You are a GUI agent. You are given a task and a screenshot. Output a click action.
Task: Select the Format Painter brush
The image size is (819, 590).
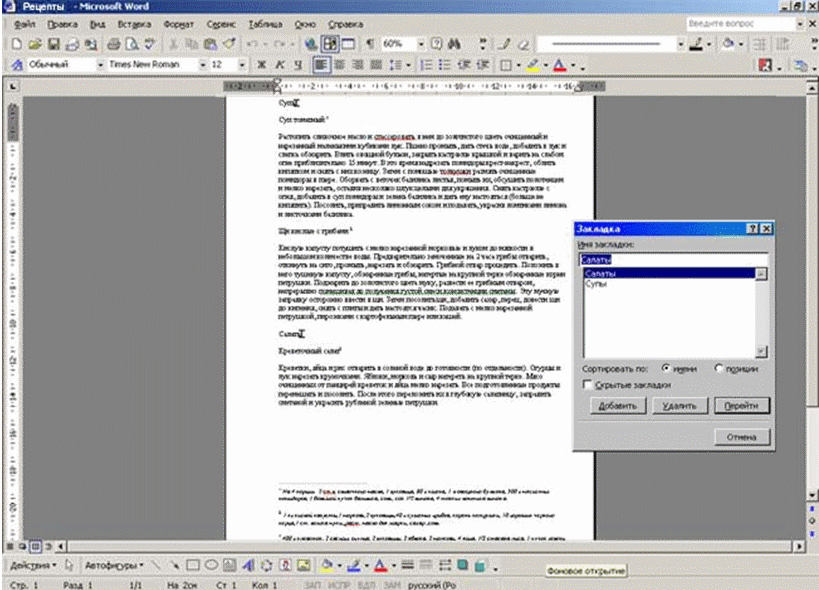229,44
